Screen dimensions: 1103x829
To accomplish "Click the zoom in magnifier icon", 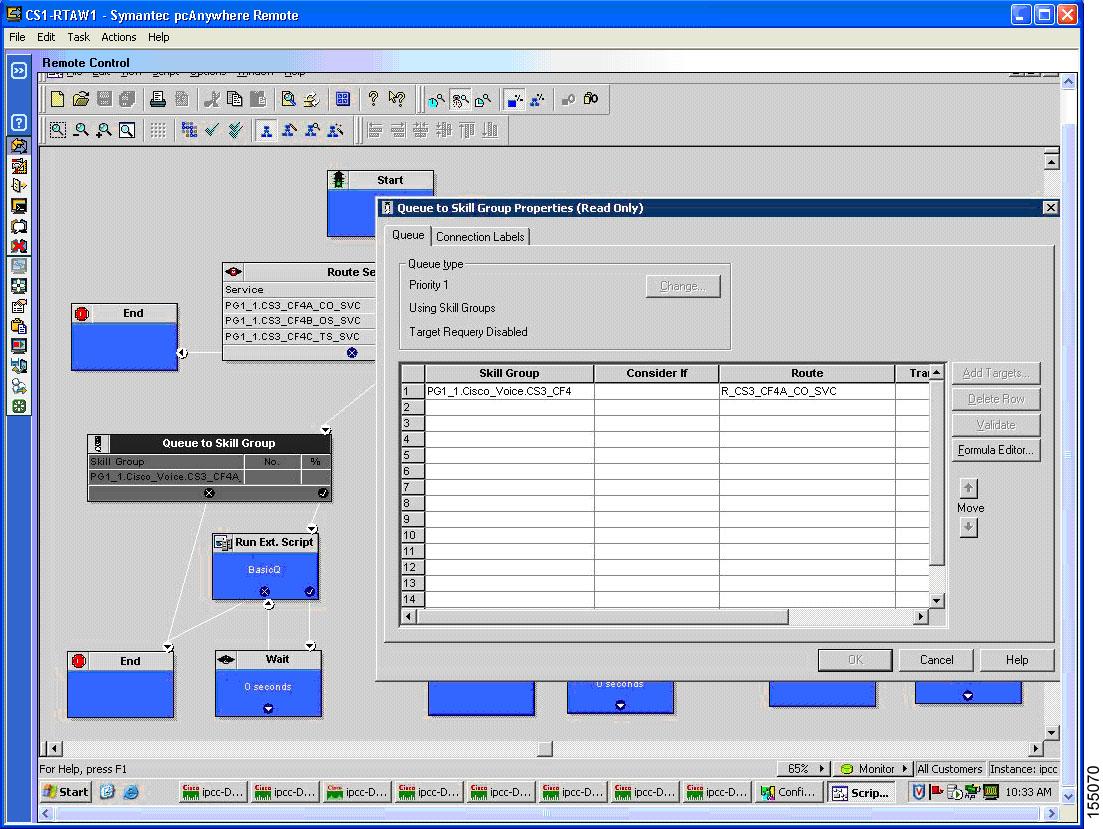I will (104, 130).
